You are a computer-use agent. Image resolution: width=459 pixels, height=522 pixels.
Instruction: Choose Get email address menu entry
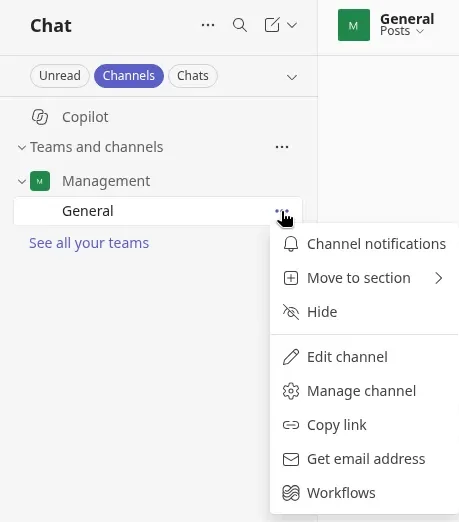click(364, 459)
